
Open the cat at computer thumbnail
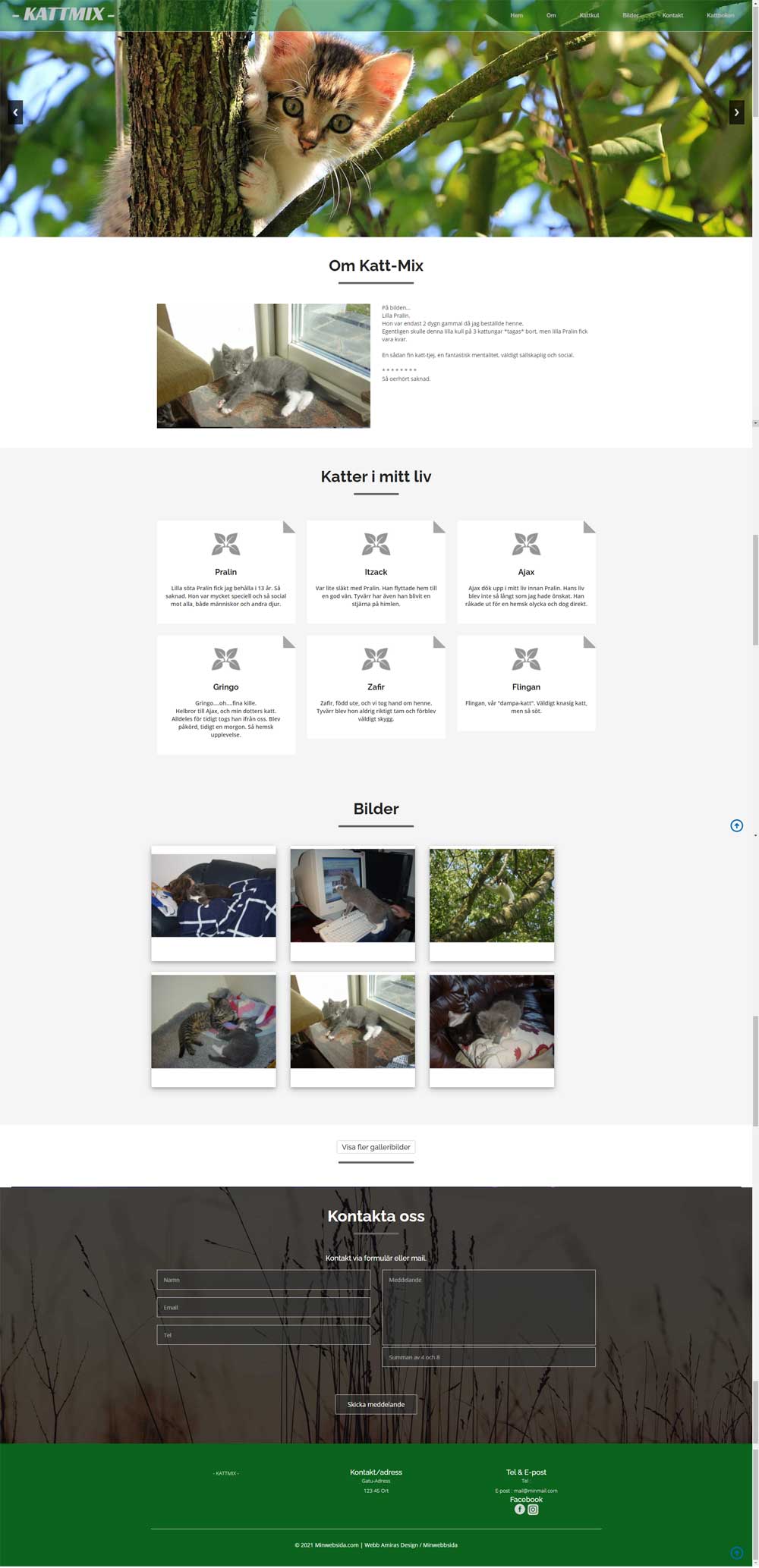[353, 895]
